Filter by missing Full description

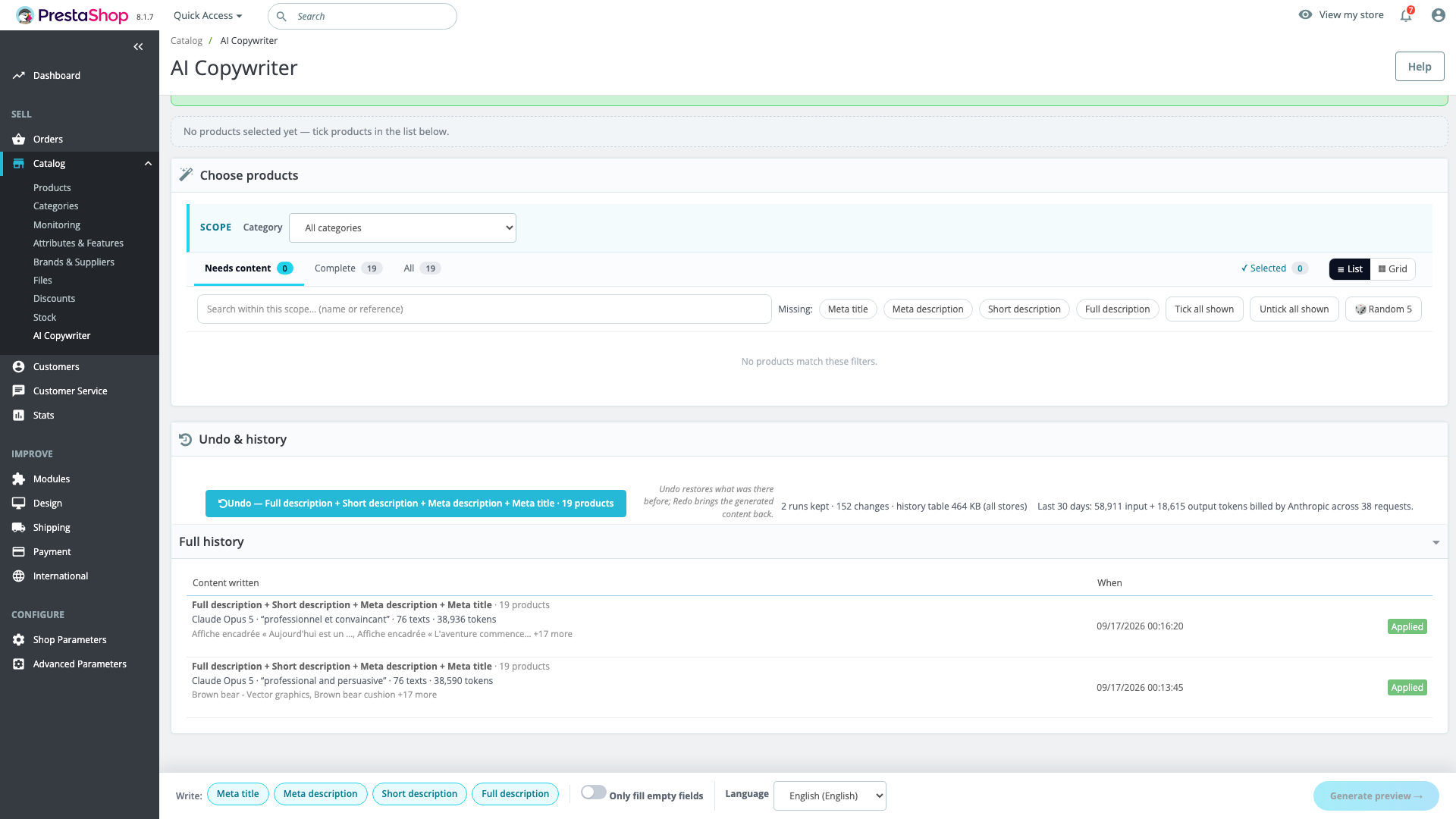(x=1118, y=309)
